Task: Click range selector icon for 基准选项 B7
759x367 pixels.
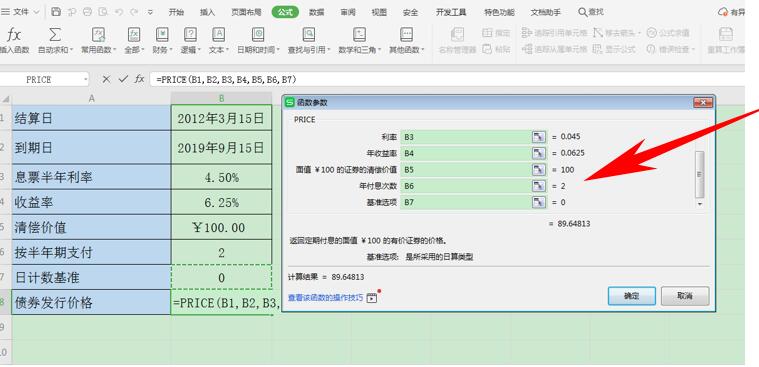Action: point(538,202)
